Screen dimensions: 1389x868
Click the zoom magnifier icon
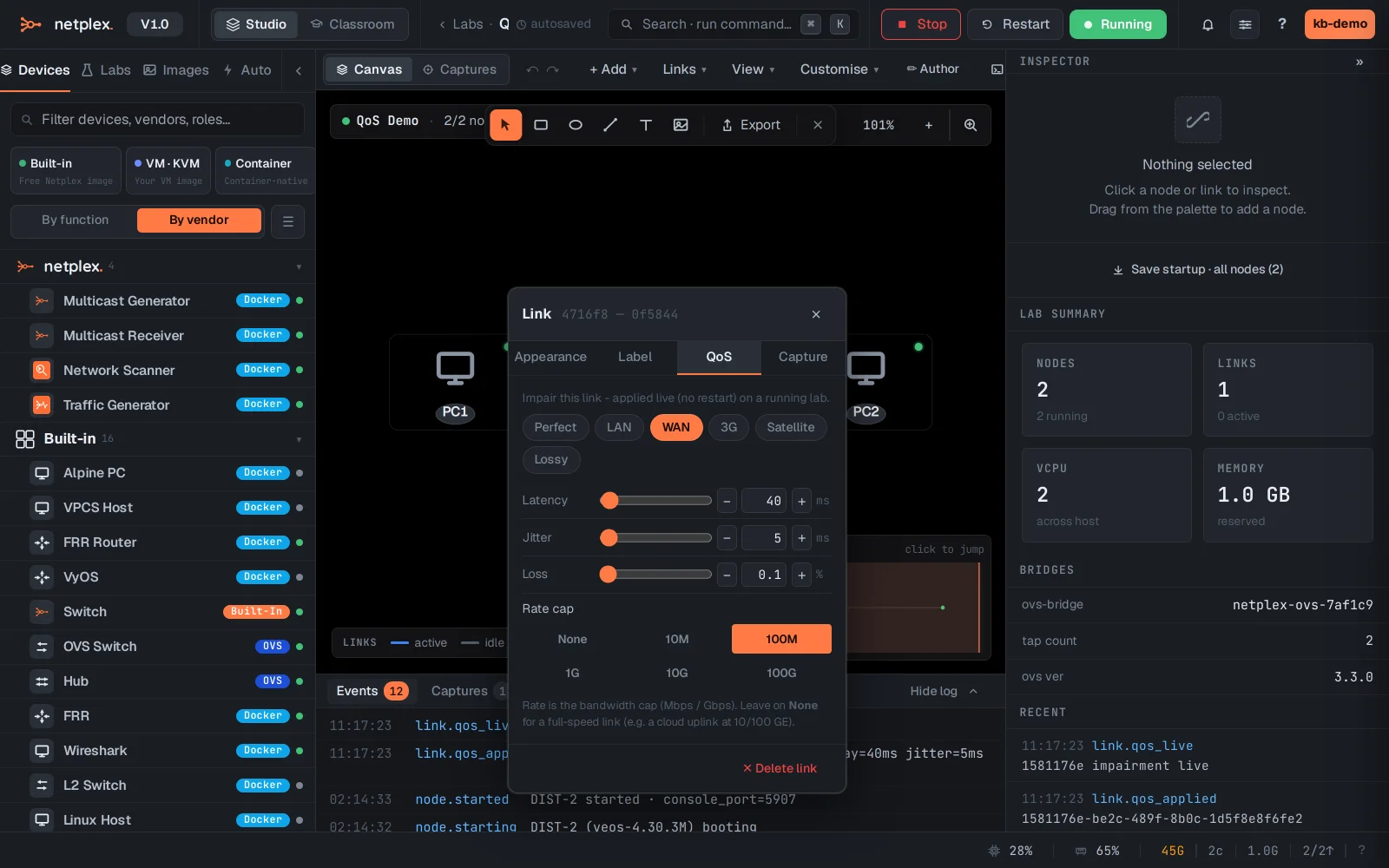pyautogui.click(x=971, y=125)
